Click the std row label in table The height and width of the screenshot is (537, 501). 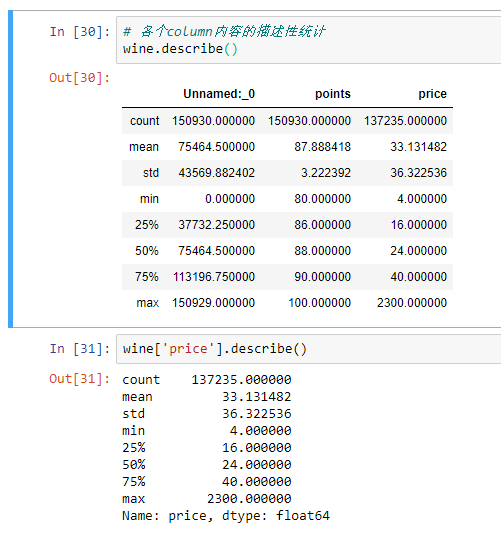coord(151,173)
